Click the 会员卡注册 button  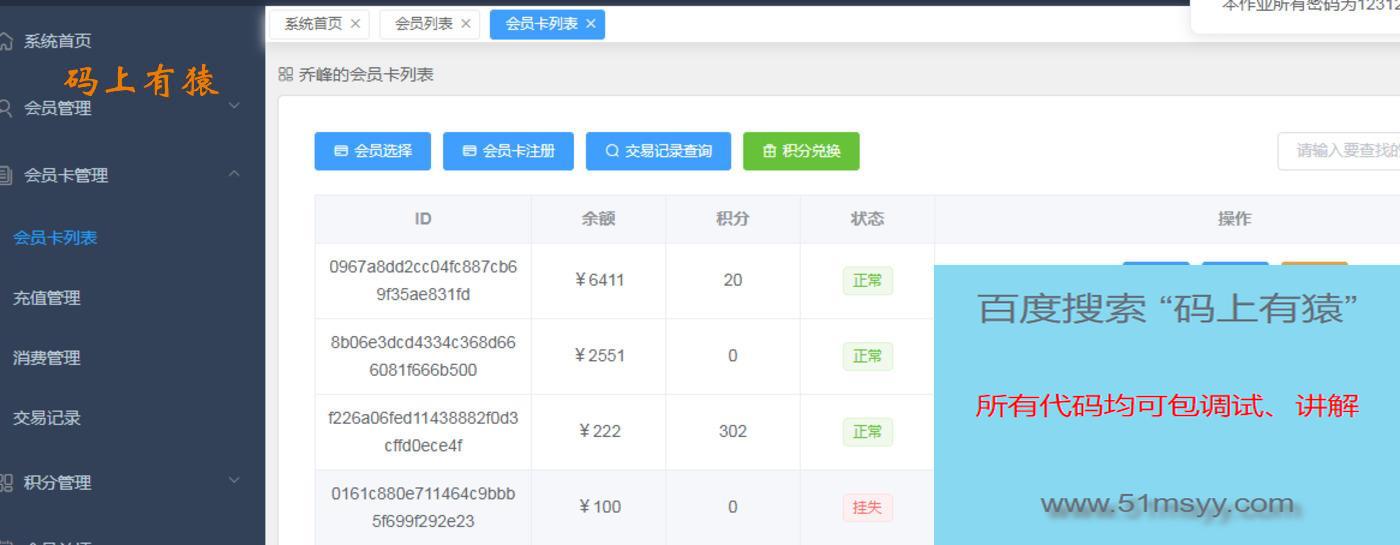508,151
